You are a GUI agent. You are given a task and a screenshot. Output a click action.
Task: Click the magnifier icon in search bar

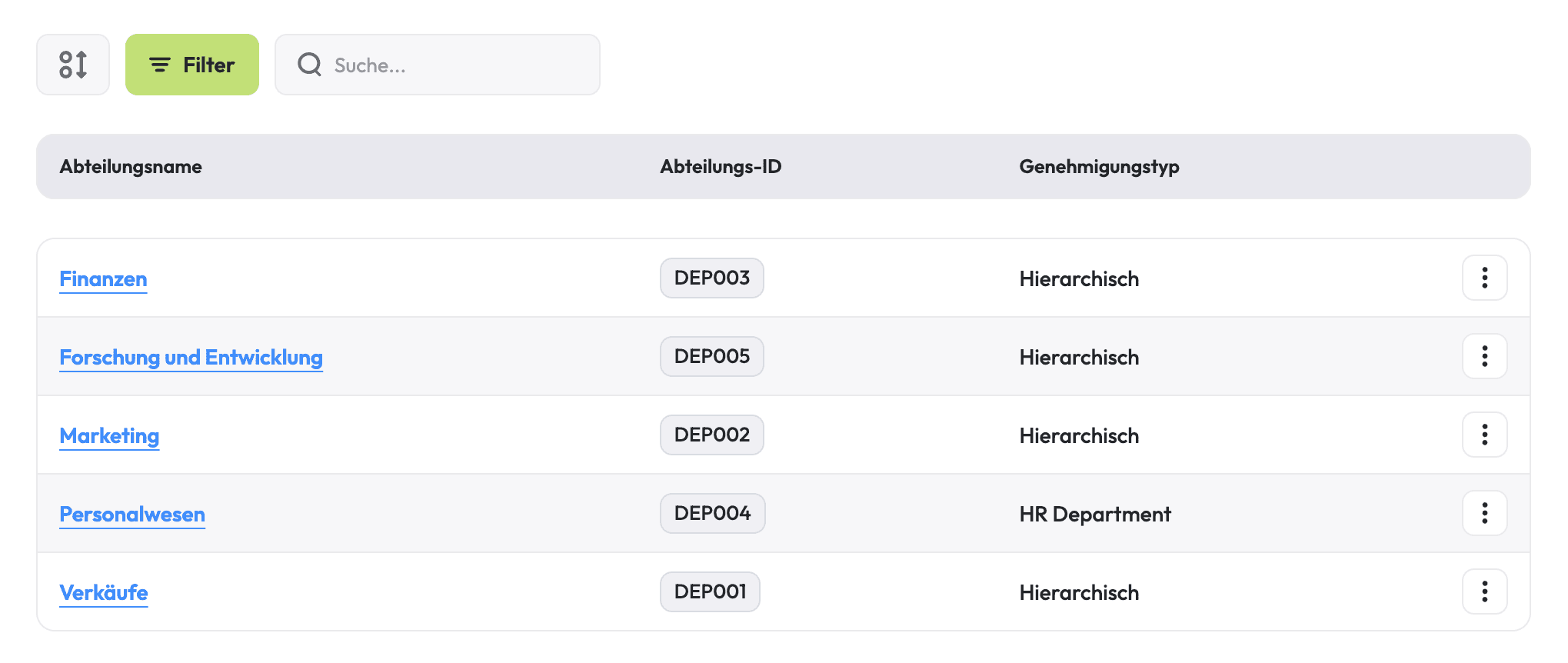pos(309,65)
